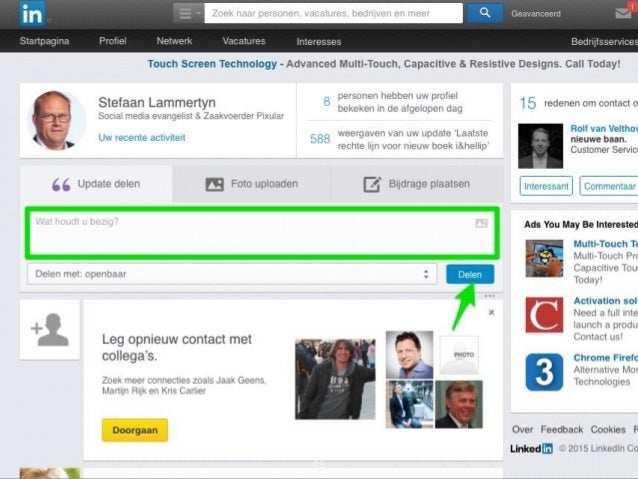The width and height of the screenshot is (638, 479).
Task: Open the Multi-Touch ad title link
Action: [605, 244]
